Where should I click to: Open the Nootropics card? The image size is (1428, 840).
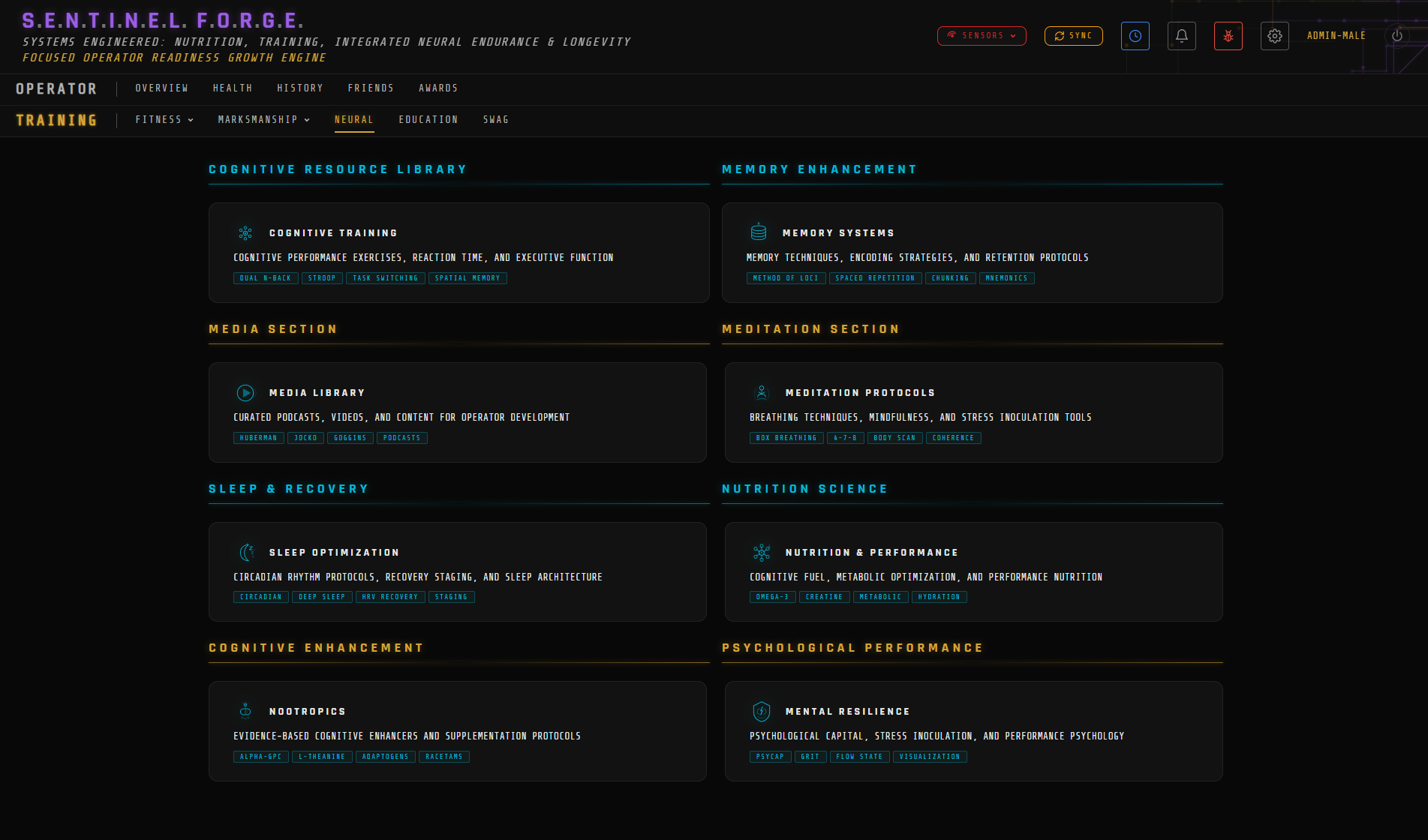pyautogui.click(x=458, y=731)
